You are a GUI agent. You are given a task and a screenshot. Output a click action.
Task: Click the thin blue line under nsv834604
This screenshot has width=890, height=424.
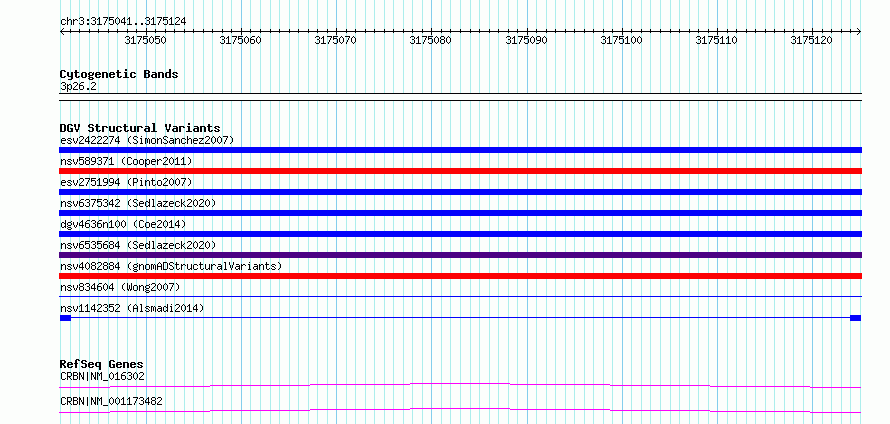click(x=460, y=296)
